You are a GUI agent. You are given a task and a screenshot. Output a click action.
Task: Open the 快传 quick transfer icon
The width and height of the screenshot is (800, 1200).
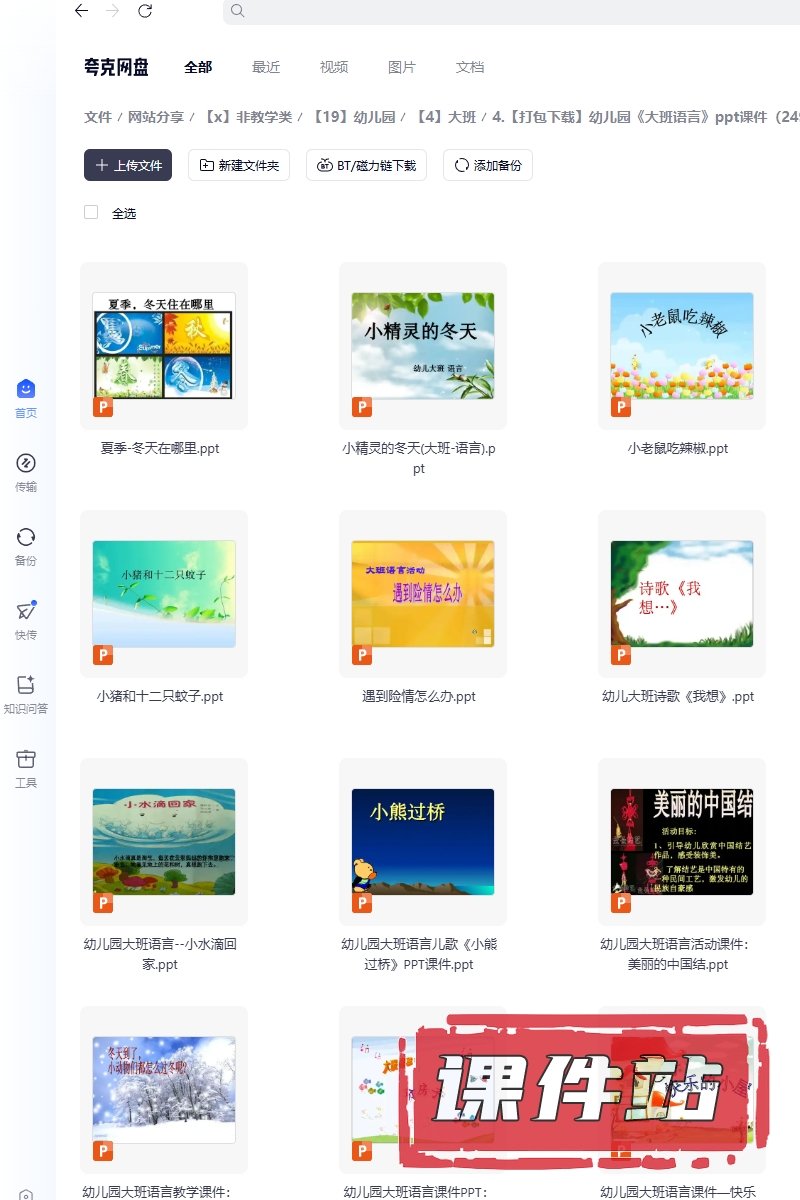click(x=26, y=611)
